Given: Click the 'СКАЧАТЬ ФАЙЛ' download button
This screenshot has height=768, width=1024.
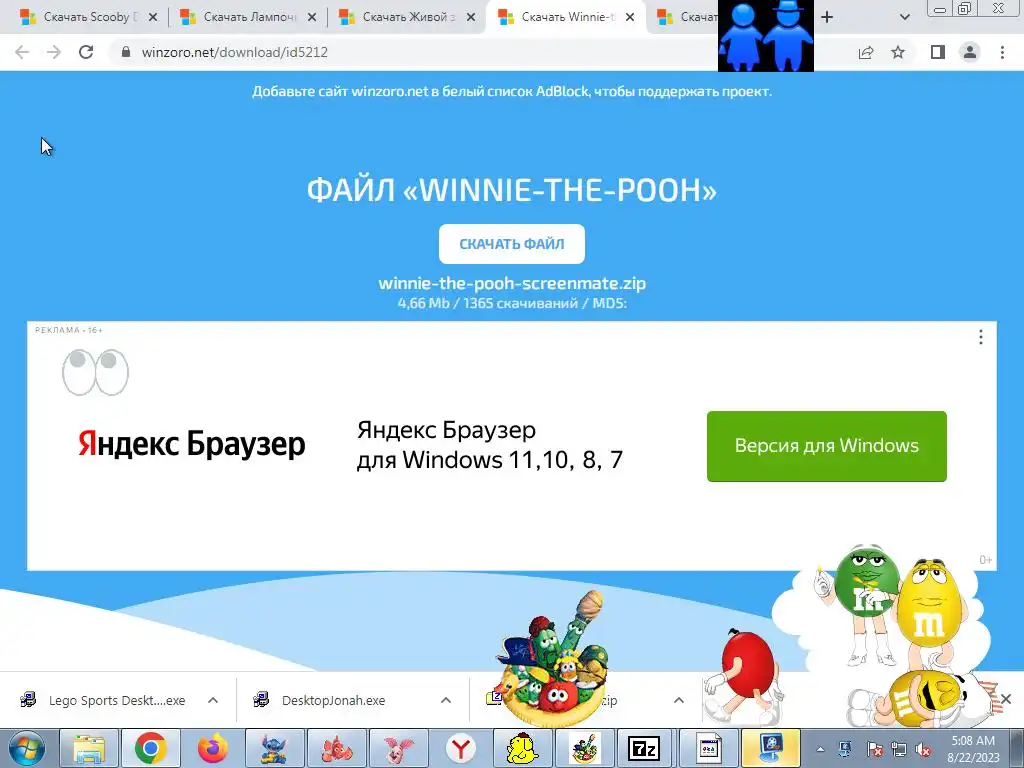Looking at the screenshot, I should (x=512, y=244).
